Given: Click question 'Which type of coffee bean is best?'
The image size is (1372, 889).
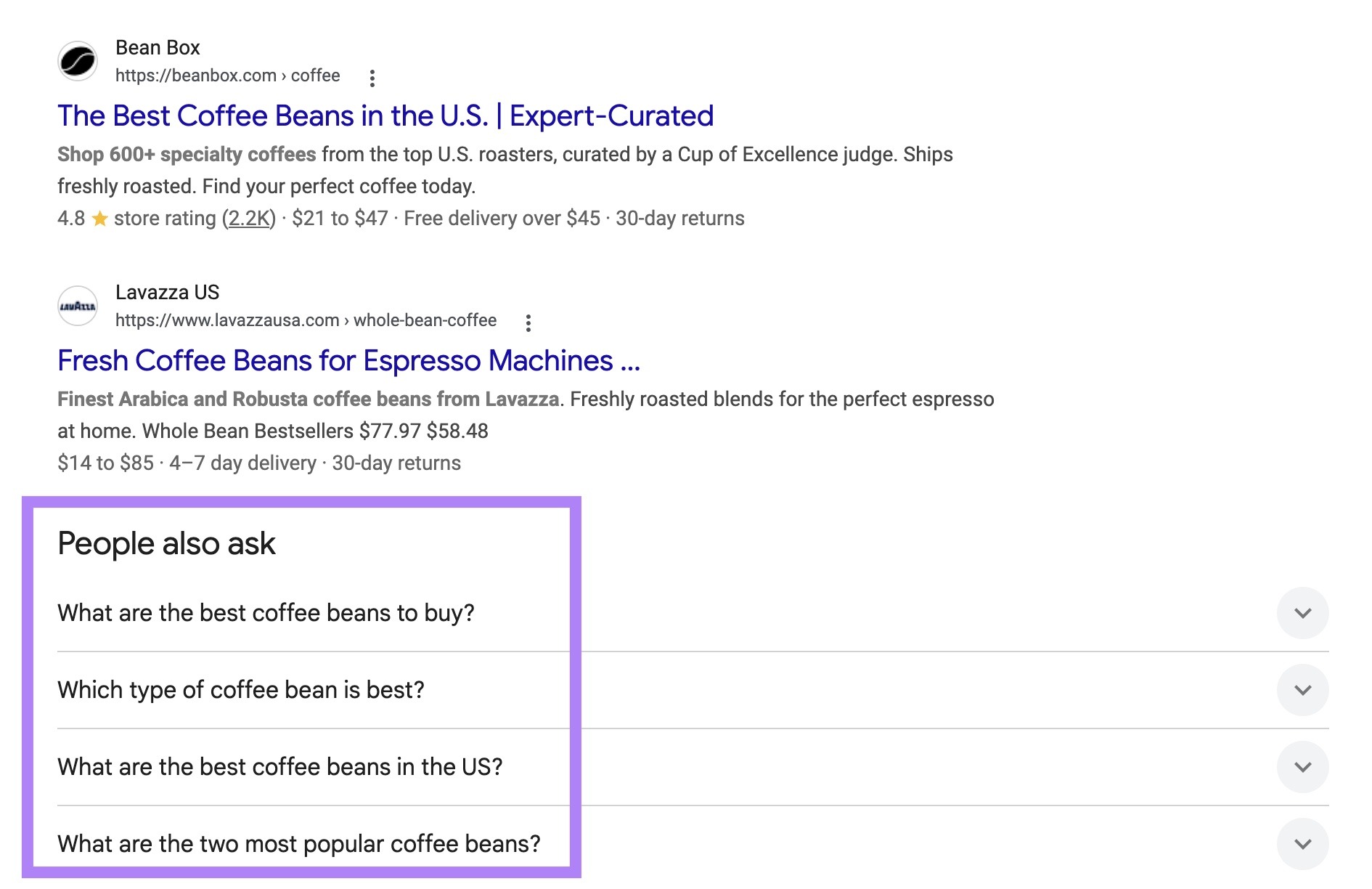Looking at the screenshot, I should pyautogui.click(x=241, y=690).
